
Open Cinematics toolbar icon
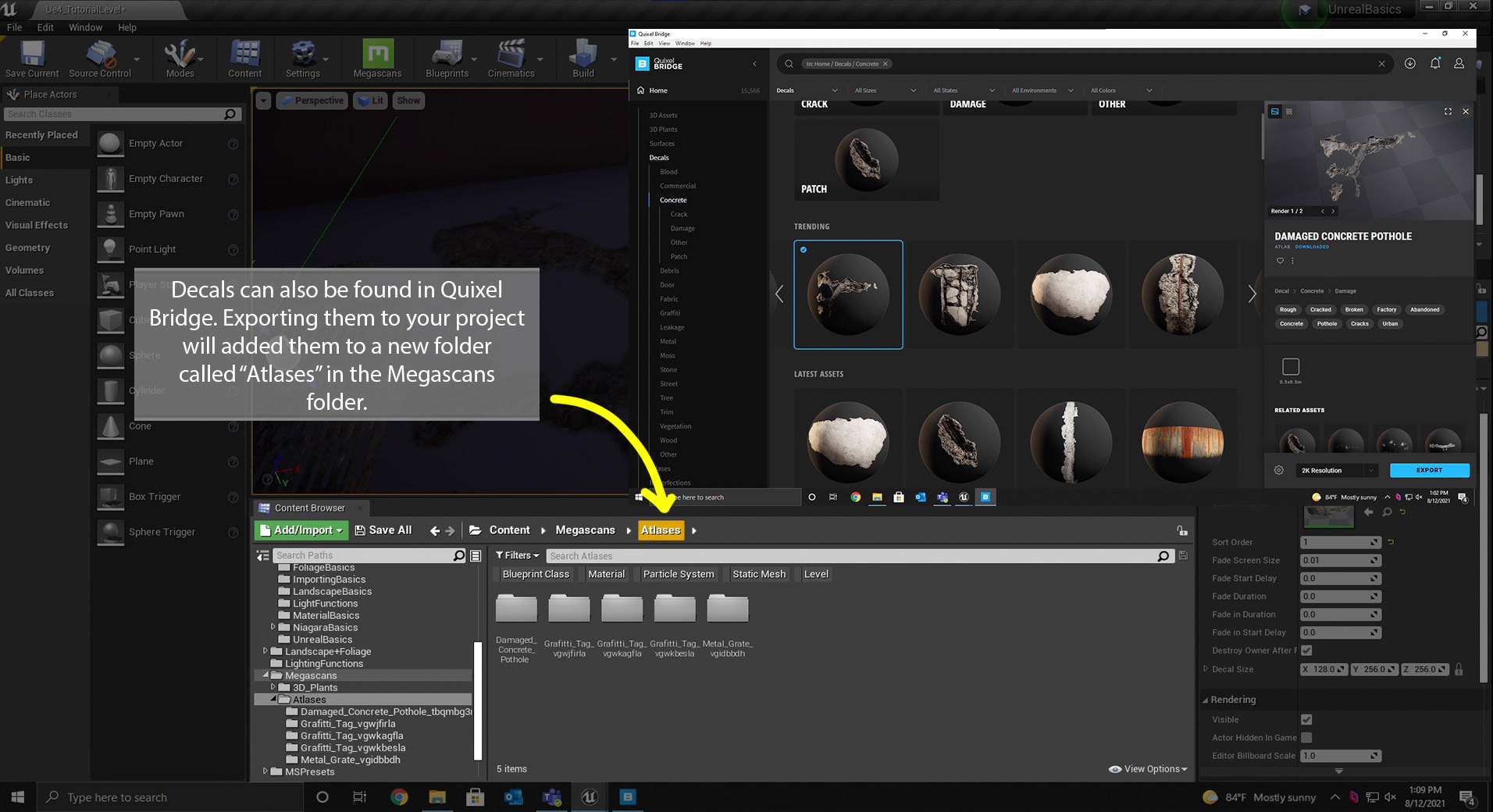pyautogui.click(x=511, y=59)
